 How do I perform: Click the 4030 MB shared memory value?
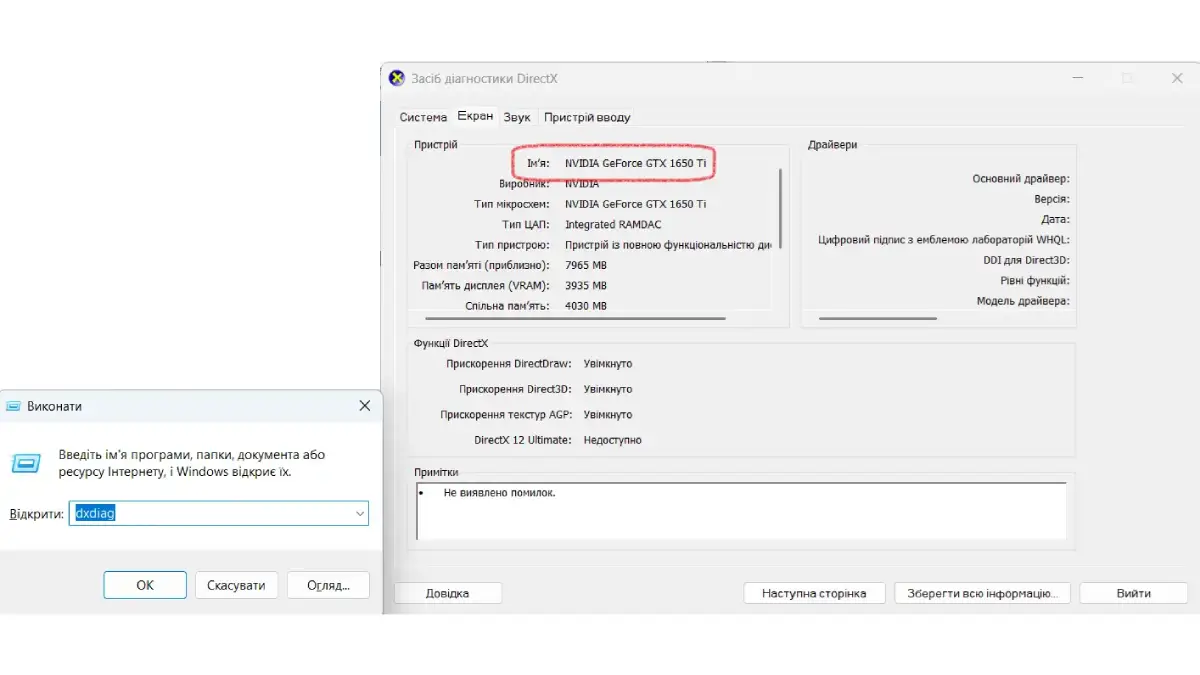(586, 306)
